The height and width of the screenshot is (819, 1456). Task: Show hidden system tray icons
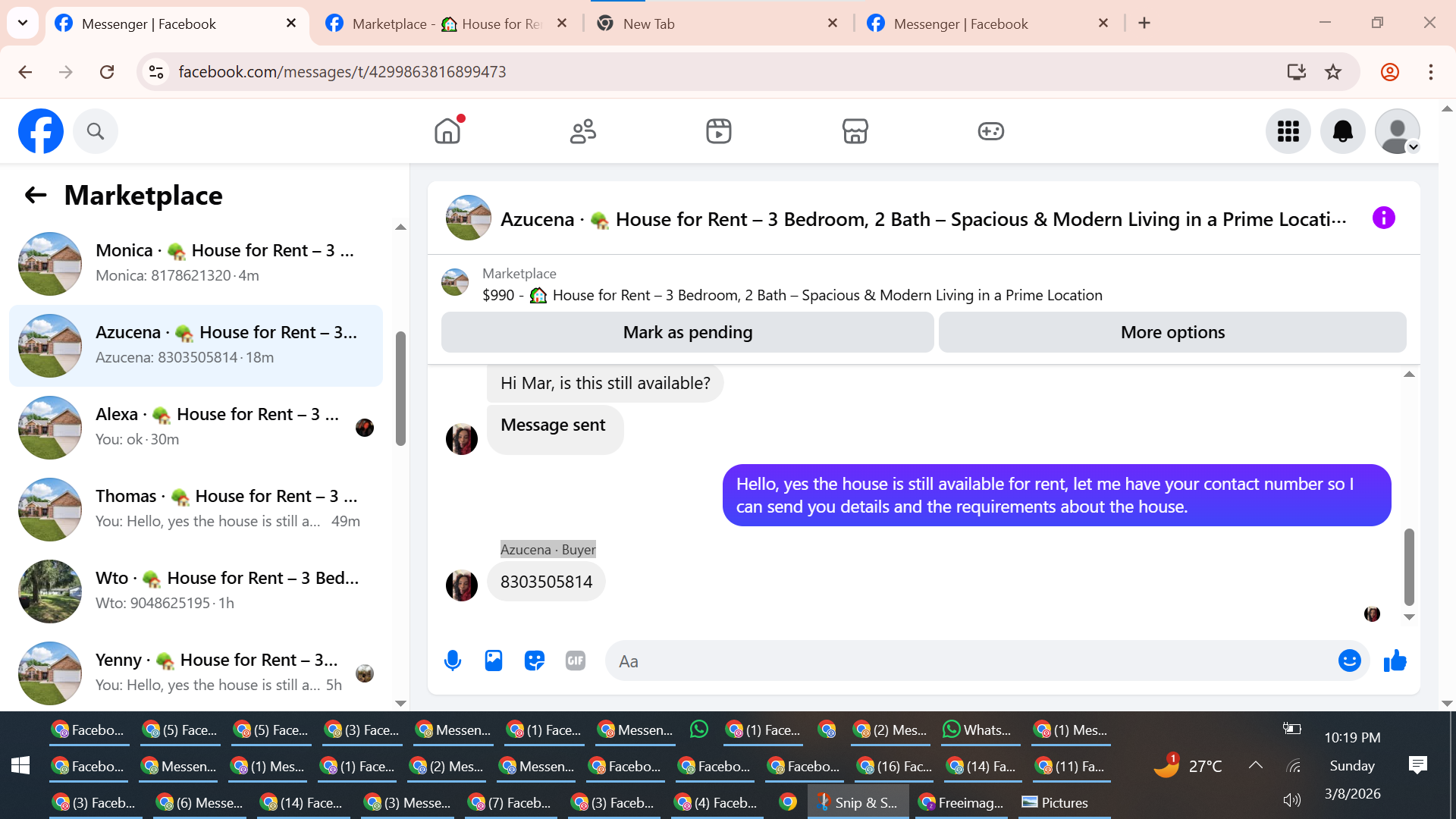[1255, 765]
